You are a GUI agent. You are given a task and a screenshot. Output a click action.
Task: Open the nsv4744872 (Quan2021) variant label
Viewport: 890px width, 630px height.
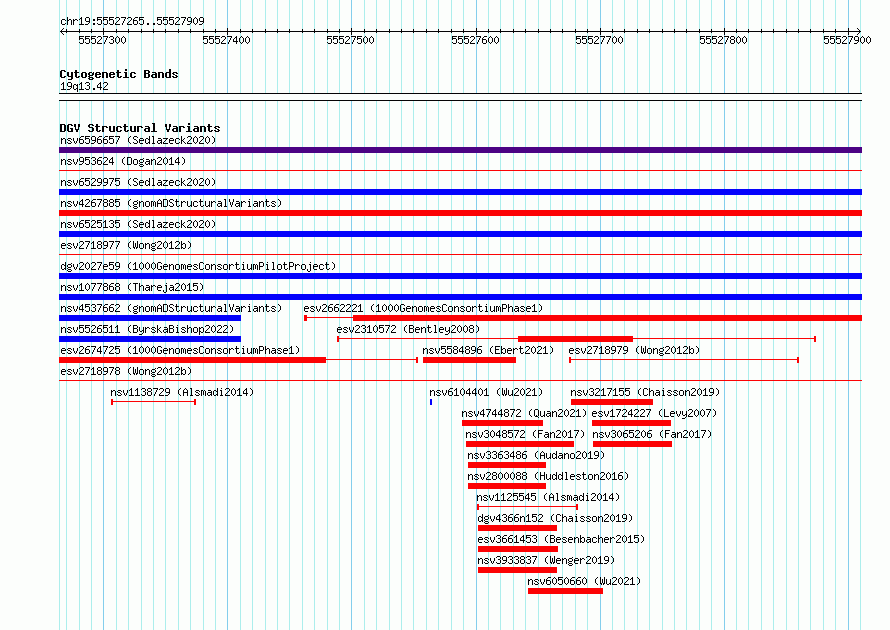click(x=524, y=413)
